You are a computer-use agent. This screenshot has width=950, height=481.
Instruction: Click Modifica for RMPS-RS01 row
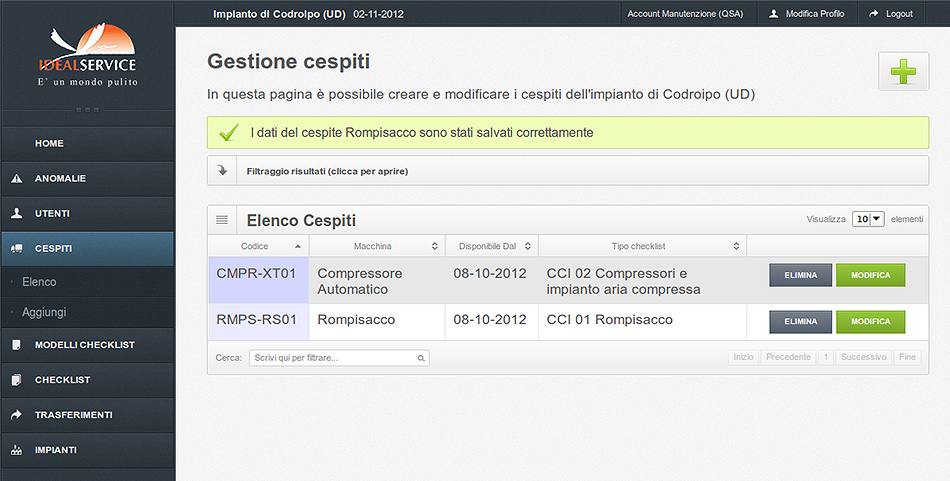click(871, 322)
